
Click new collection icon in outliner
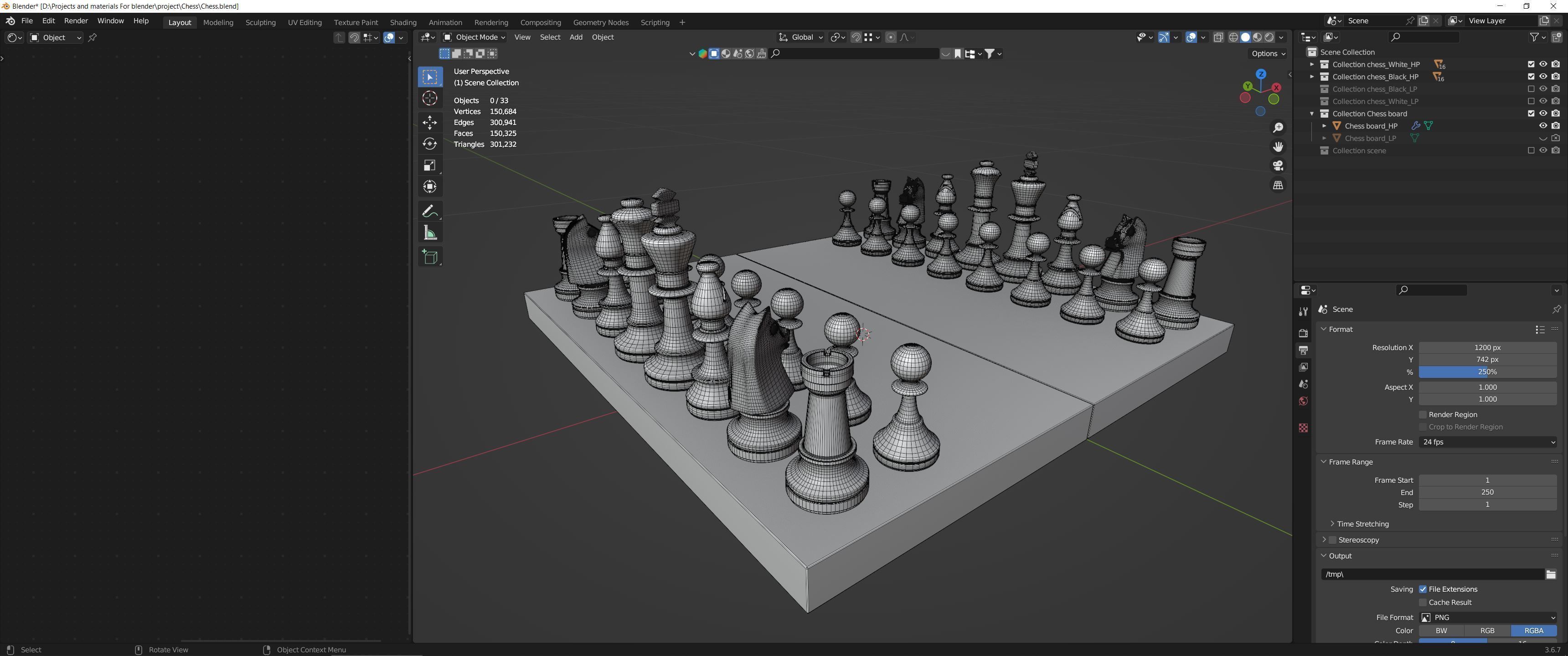pyautogui.click(x=1557, y=37)
